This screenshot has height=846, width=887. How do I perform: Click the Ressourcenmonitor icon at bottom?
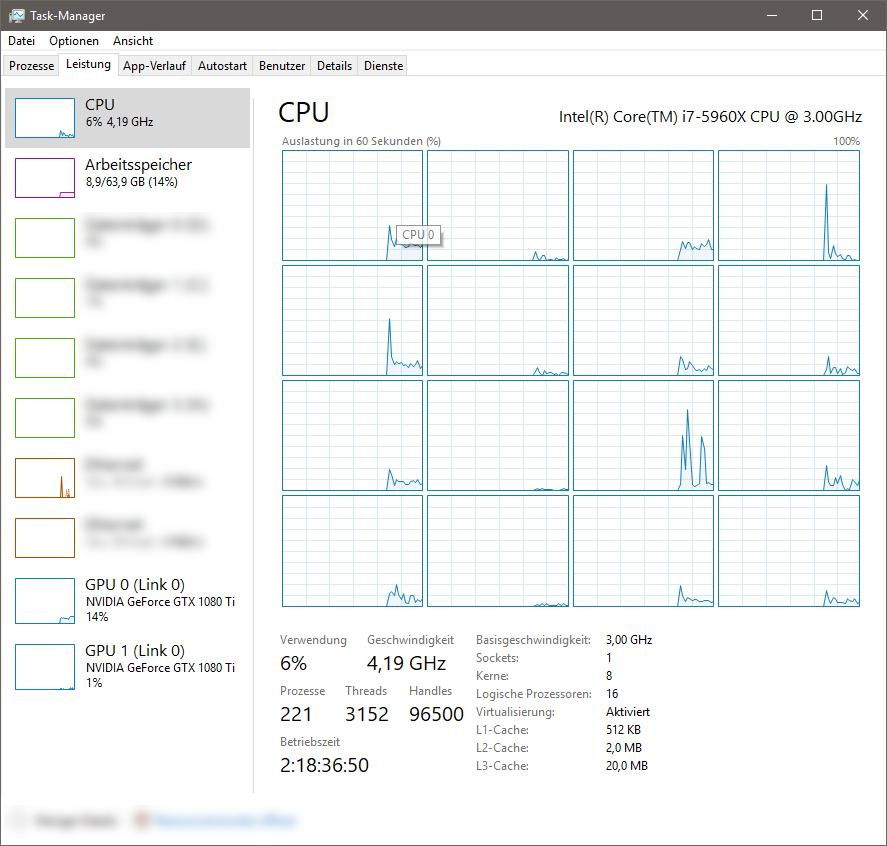coord(142,821)
